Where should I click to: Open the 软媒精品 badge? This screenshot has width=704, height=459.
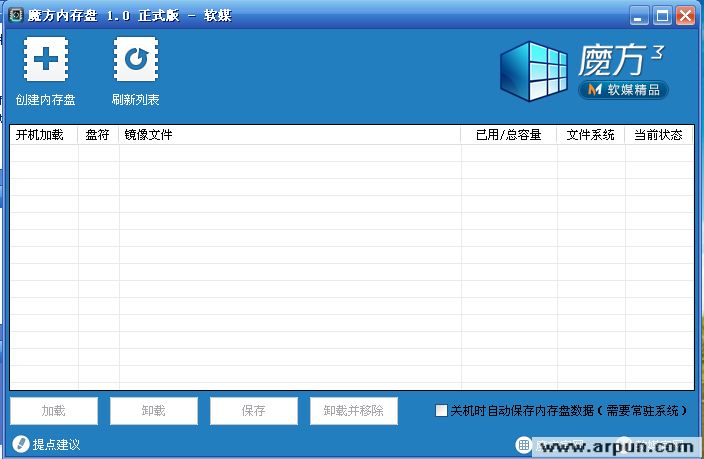coord(624,90)
